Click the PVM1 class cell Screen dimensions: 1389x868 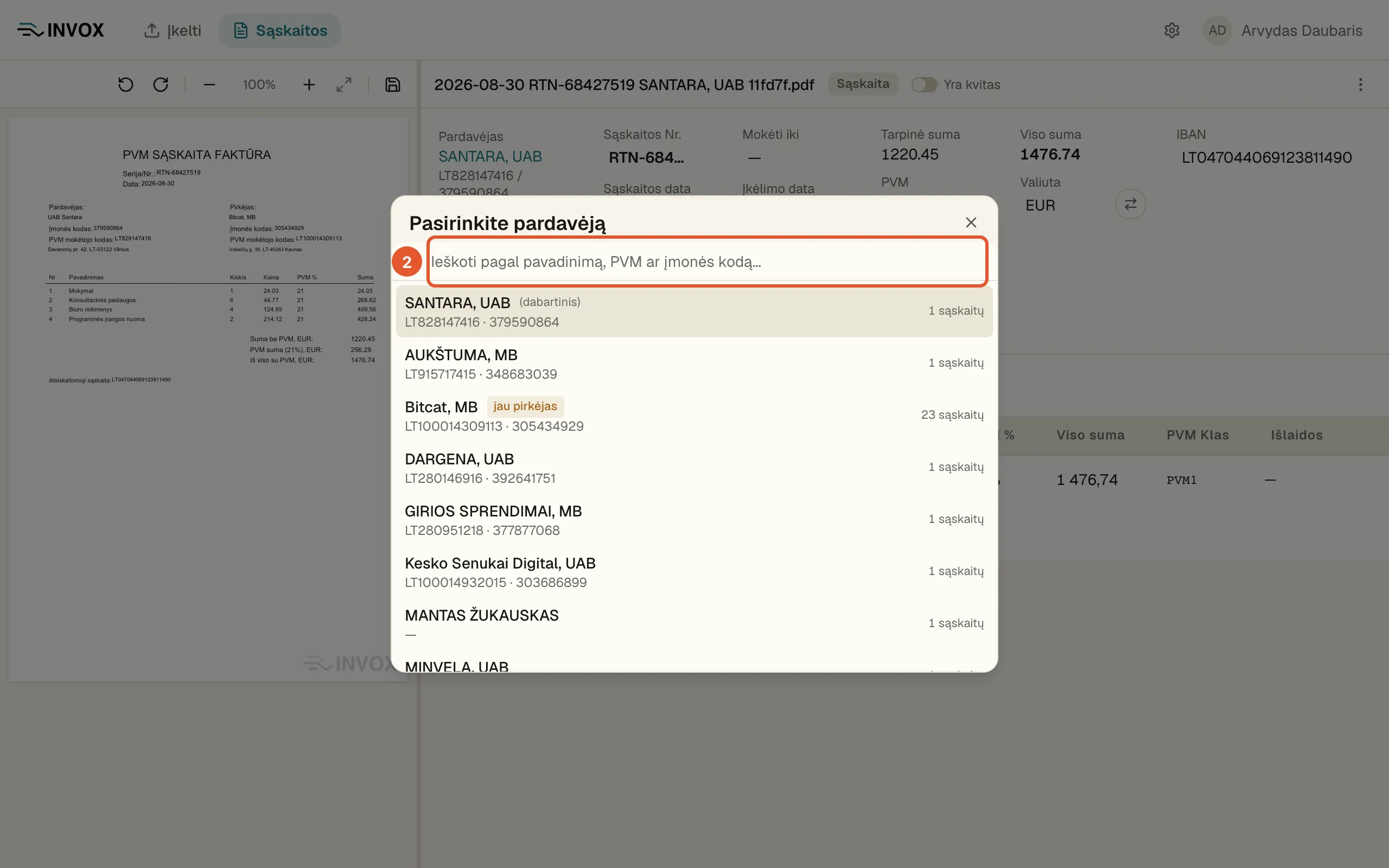pos(1182,480)
